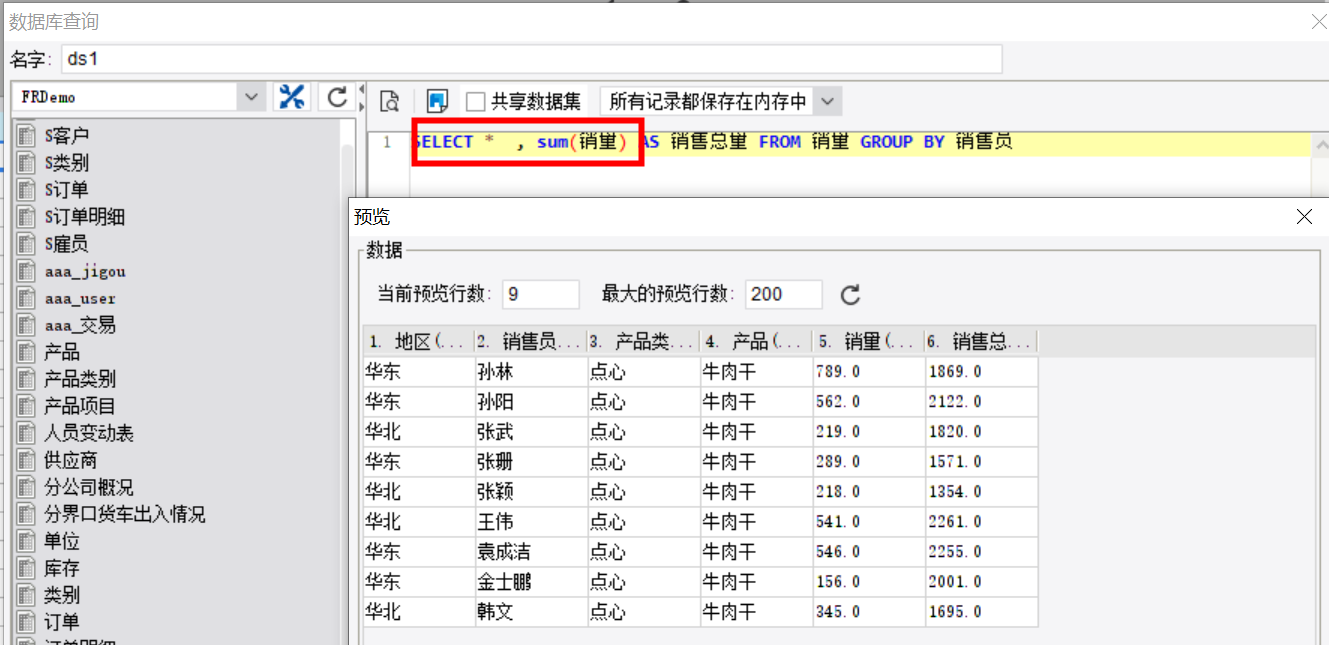Click the cell 孙阳
Viewport: 1329px width, 645px height.
pos(531,402)
